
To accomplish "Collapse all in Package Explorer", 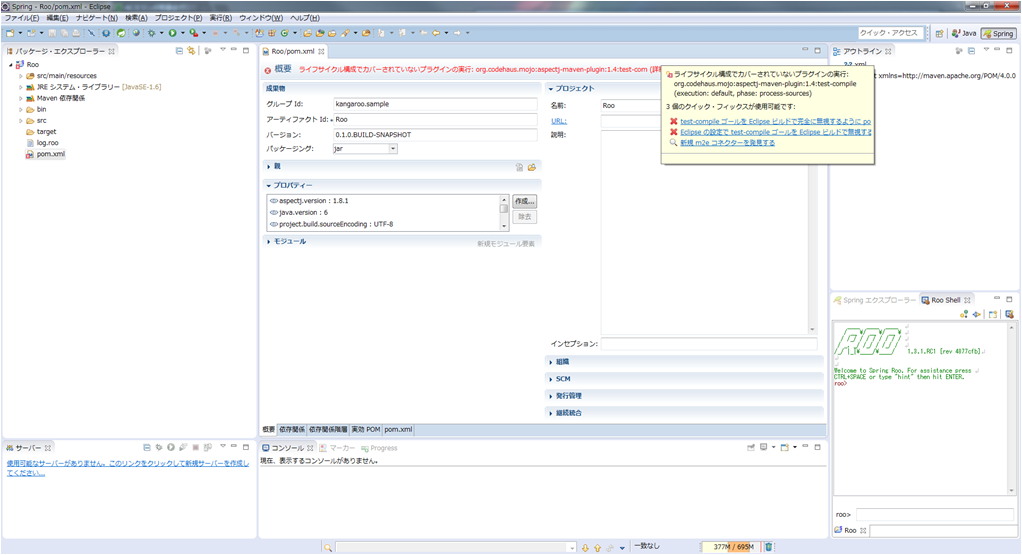I will 179,51.
